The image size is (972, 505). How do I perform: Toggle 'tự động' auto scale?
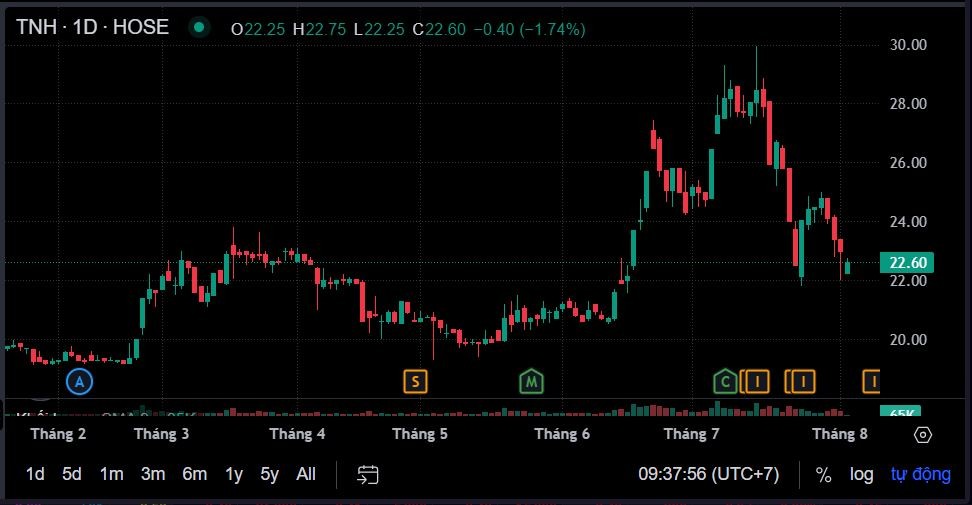pos(921,474)
